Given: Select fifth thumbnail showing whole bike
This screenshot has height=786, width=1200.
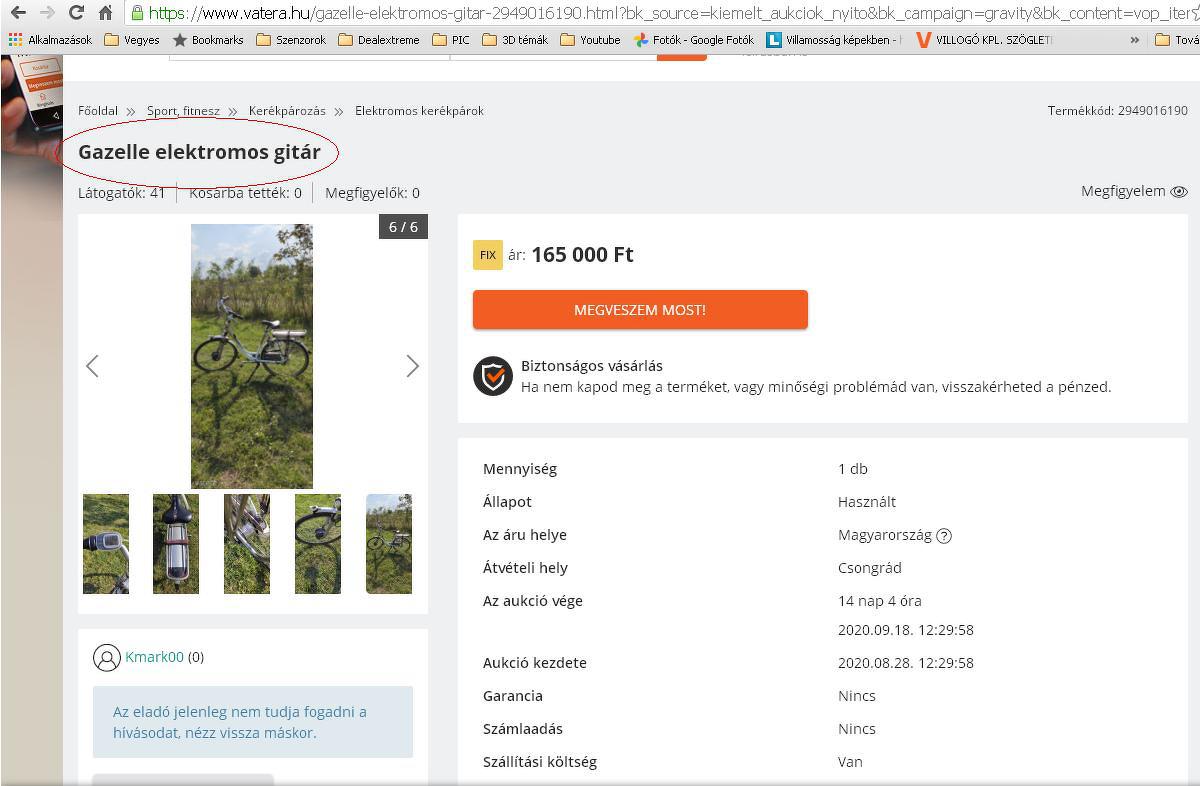Looking at the screenshot, I should click(389, 544).
